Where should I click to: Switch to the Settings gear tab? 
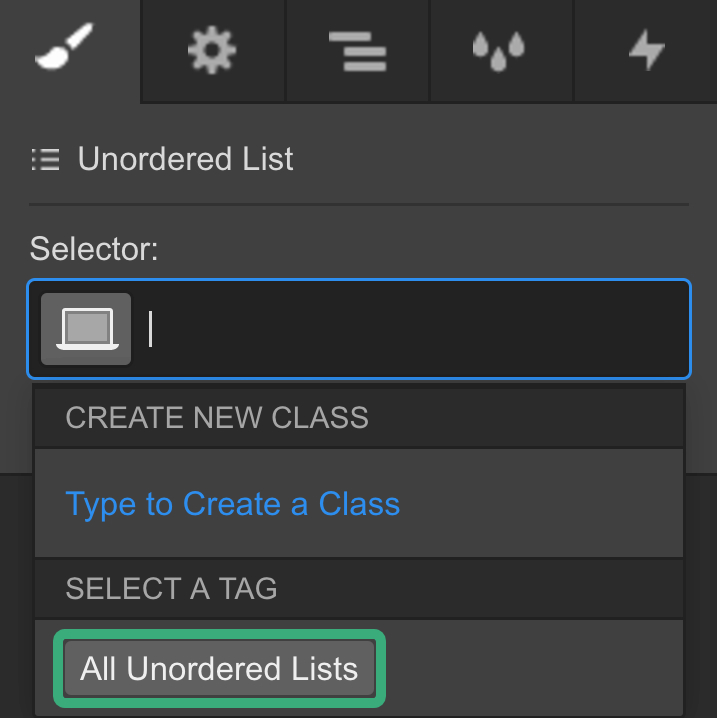pos(213,50)
